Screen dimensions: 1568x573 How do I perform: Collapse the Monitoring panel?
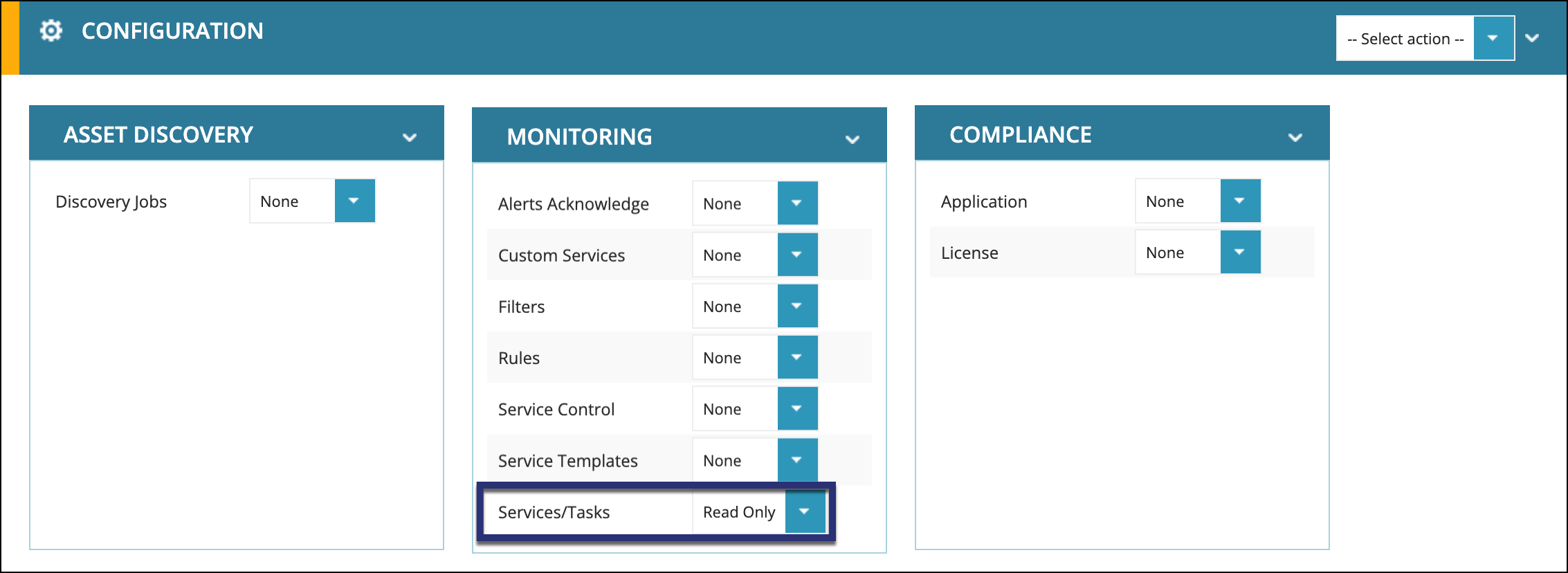pos(853,139)
